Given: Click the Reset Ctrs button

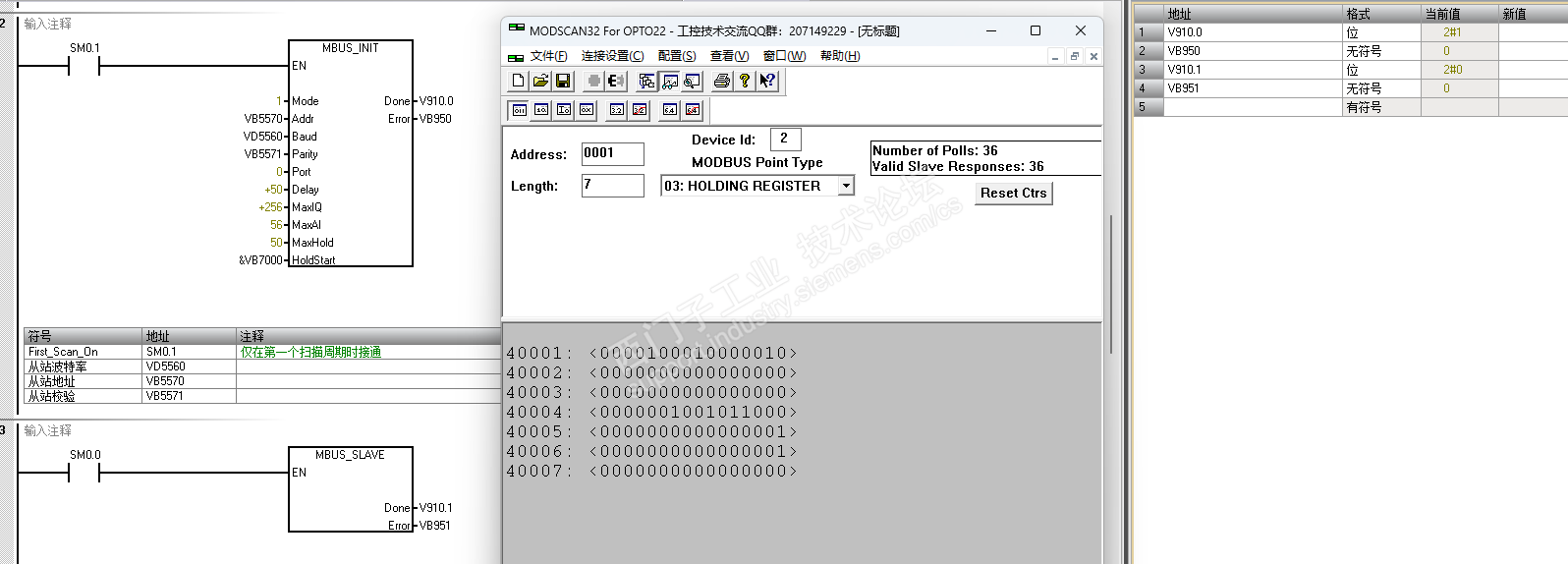Looking at the screenshot, I should (1014, 193).
